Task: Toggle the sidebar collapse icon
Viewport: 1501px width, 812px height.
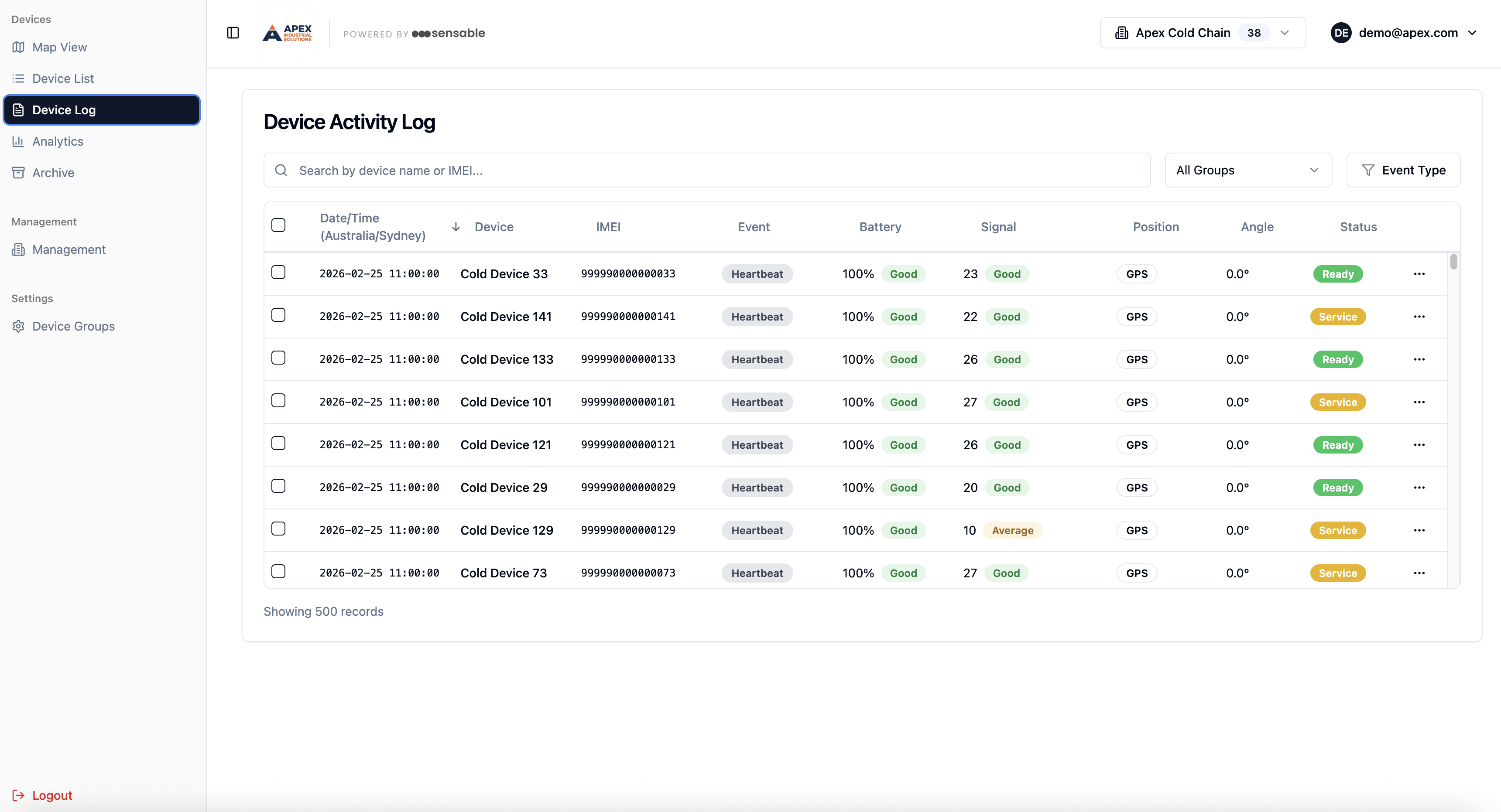Action: click(233, 33)
